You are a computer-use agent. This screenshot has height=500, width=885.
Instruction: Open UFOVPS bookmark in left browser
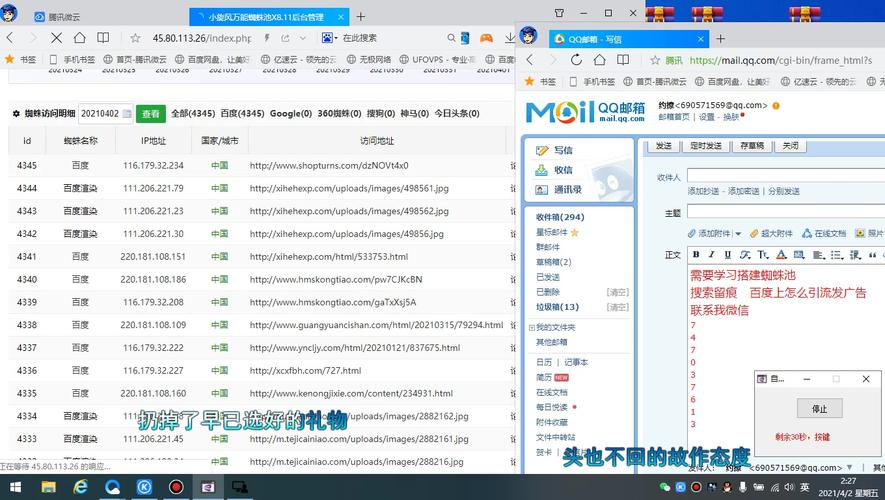(437, 59)
